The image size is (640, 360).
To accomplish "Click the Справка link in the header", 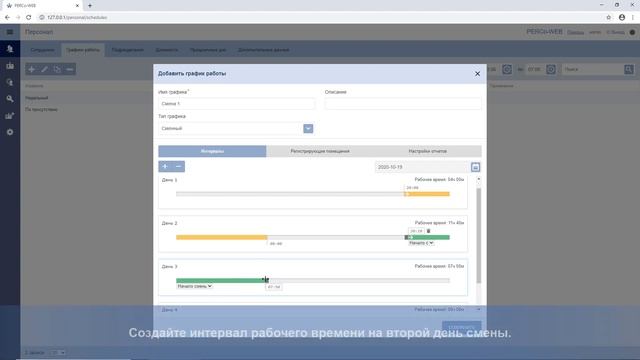I will click(x=575, y=32).
